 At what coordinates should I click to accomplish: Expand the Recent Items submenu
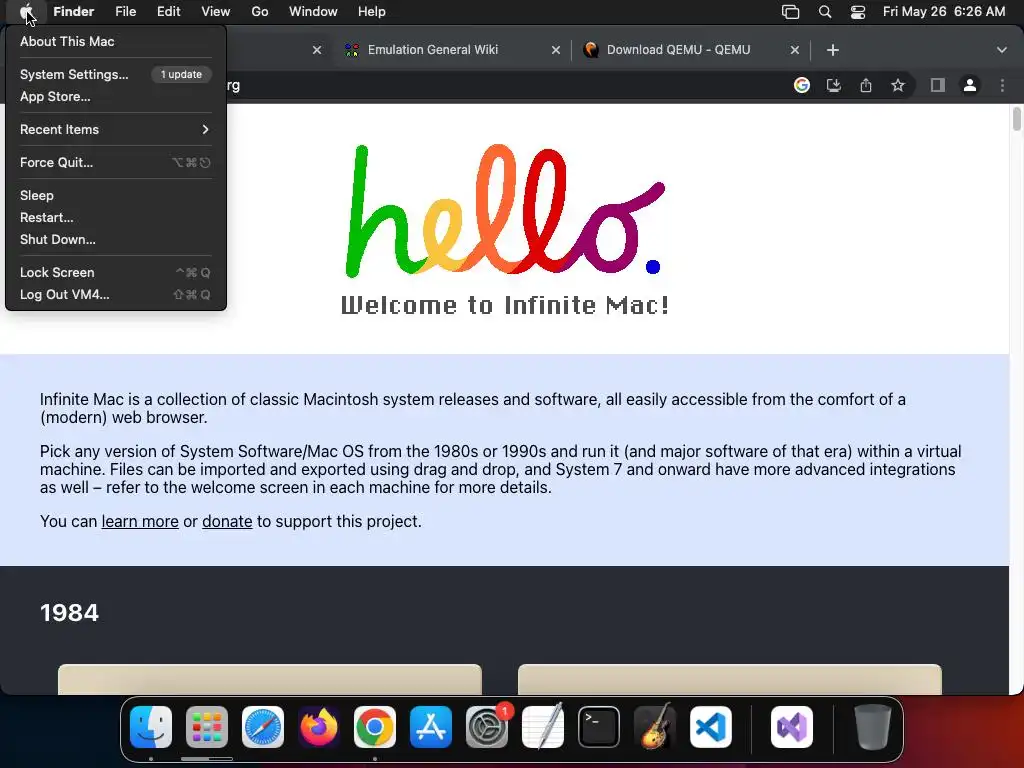116,129
